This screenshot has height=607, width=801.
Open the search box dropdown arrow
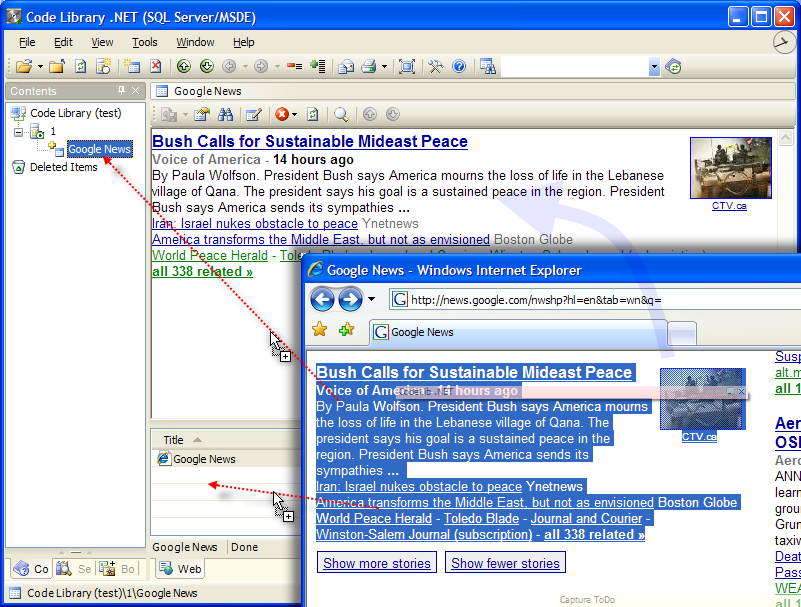click(654, 66)
